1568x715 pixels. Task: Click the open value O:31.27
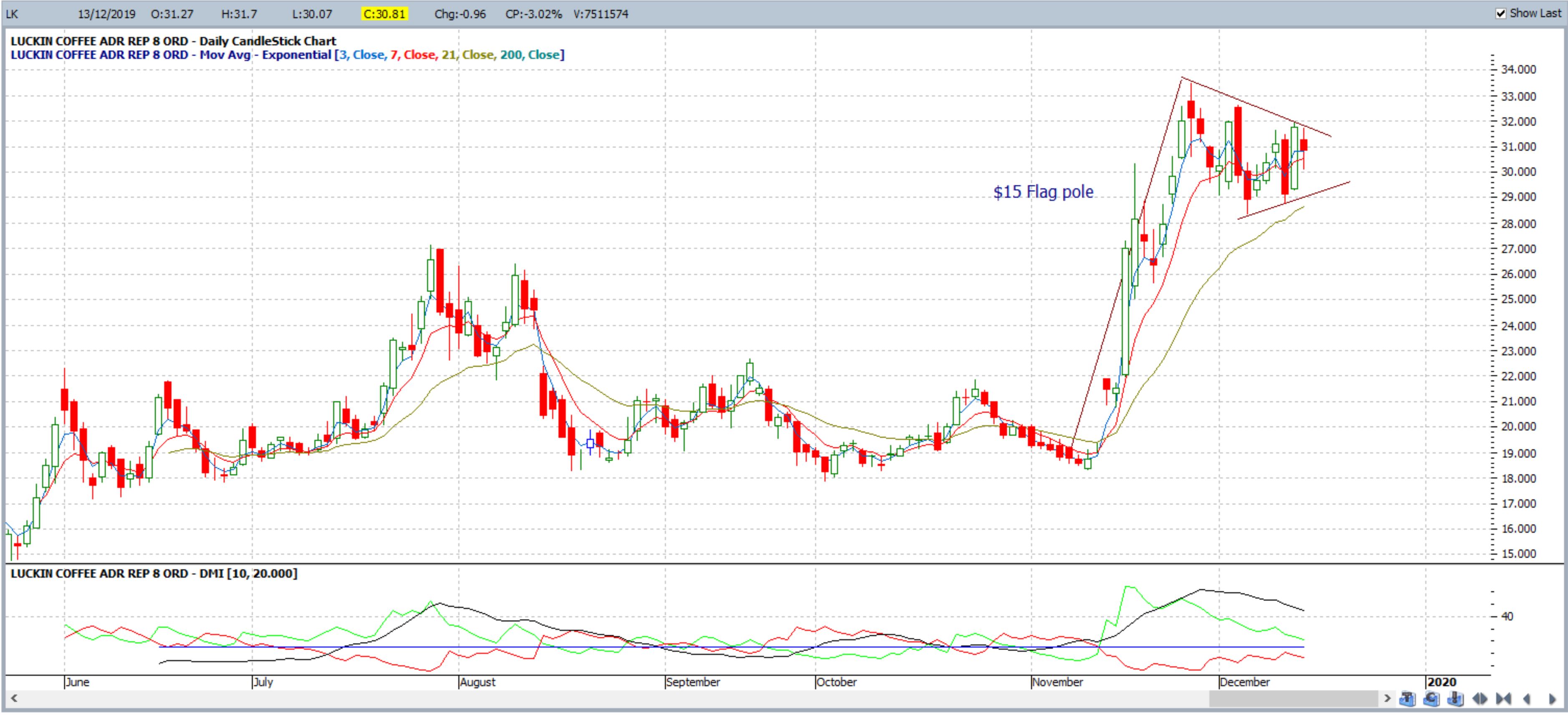pos(172,14)
